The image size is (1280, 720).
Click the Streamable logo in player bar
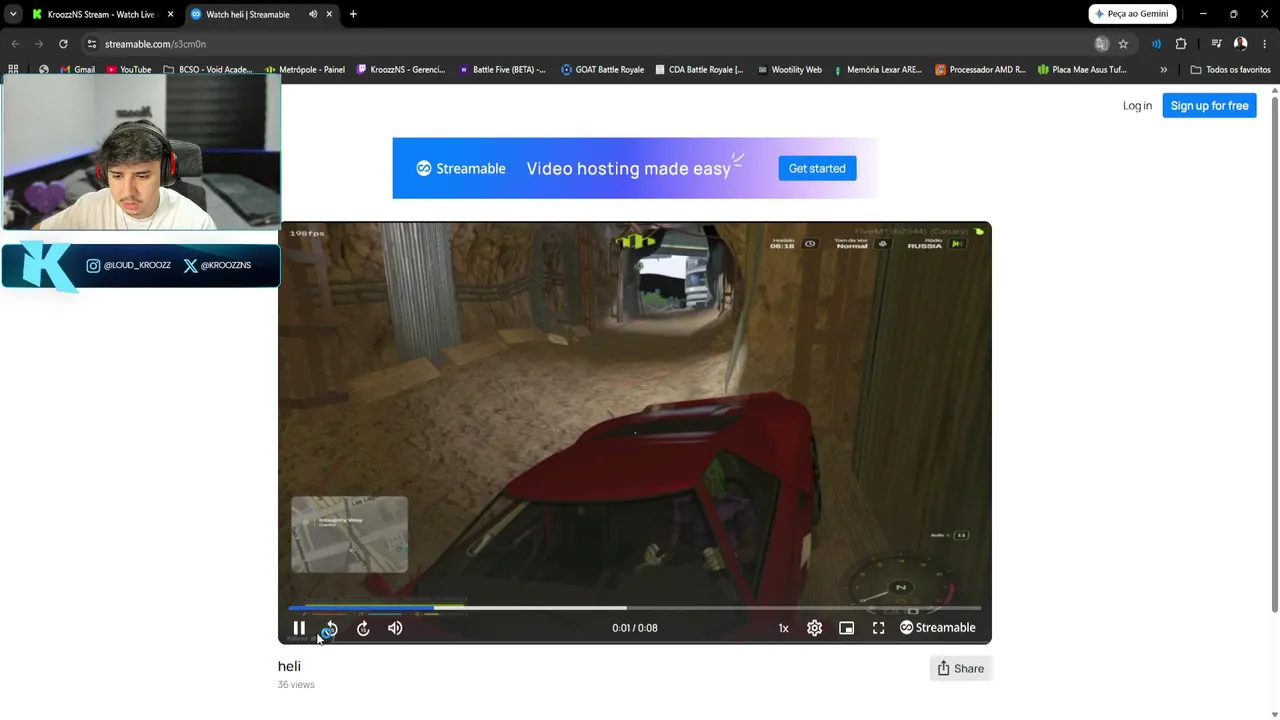click(x=937, y=628)
